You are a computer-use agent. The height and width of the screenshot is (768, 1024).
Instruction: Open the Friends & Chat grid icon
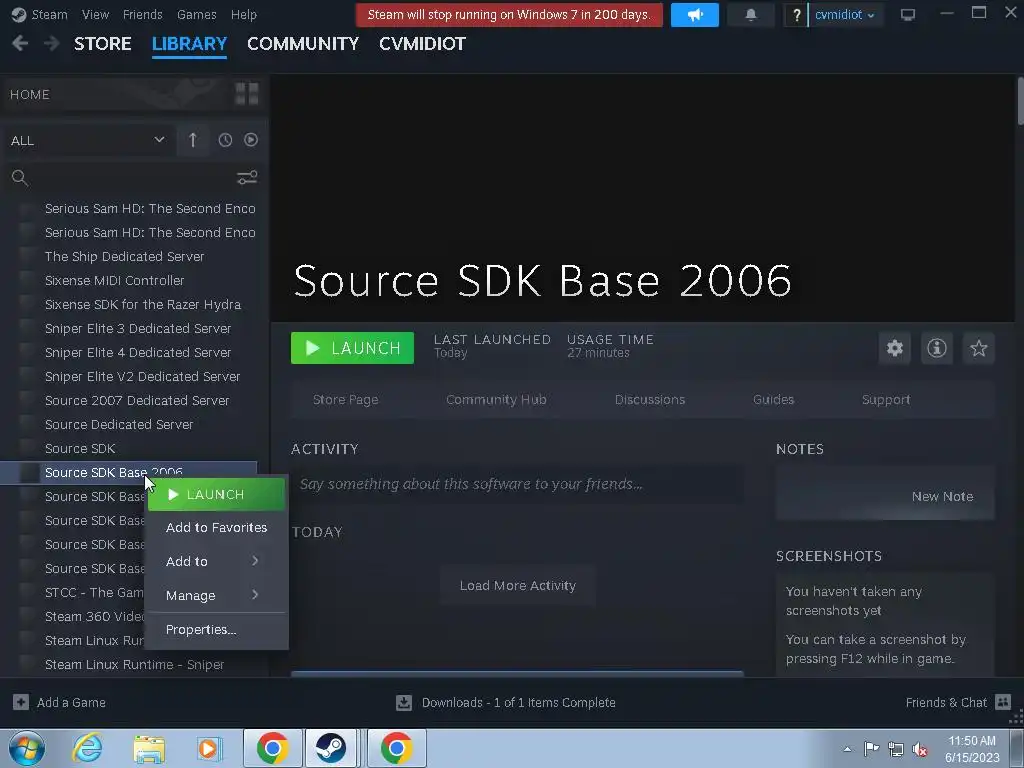click(x=1003, y=702)
